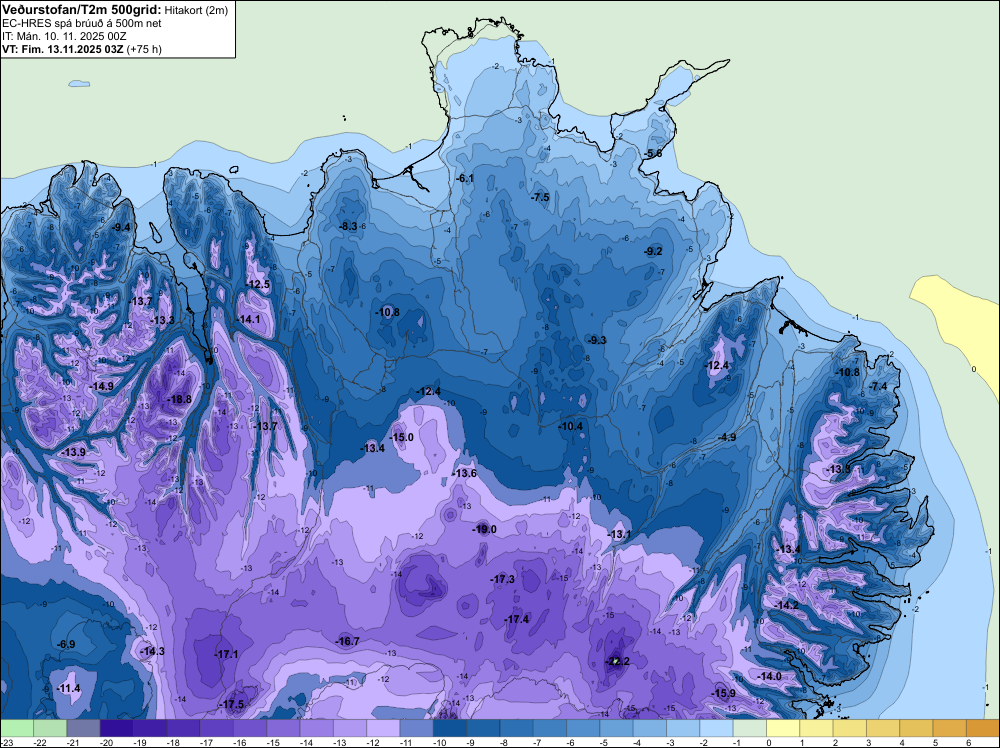Image resolution: width=1000 pixels, height=748 pixels.
Task: Click the -10.4 temperature label
Action: click(x=571, y=426)
